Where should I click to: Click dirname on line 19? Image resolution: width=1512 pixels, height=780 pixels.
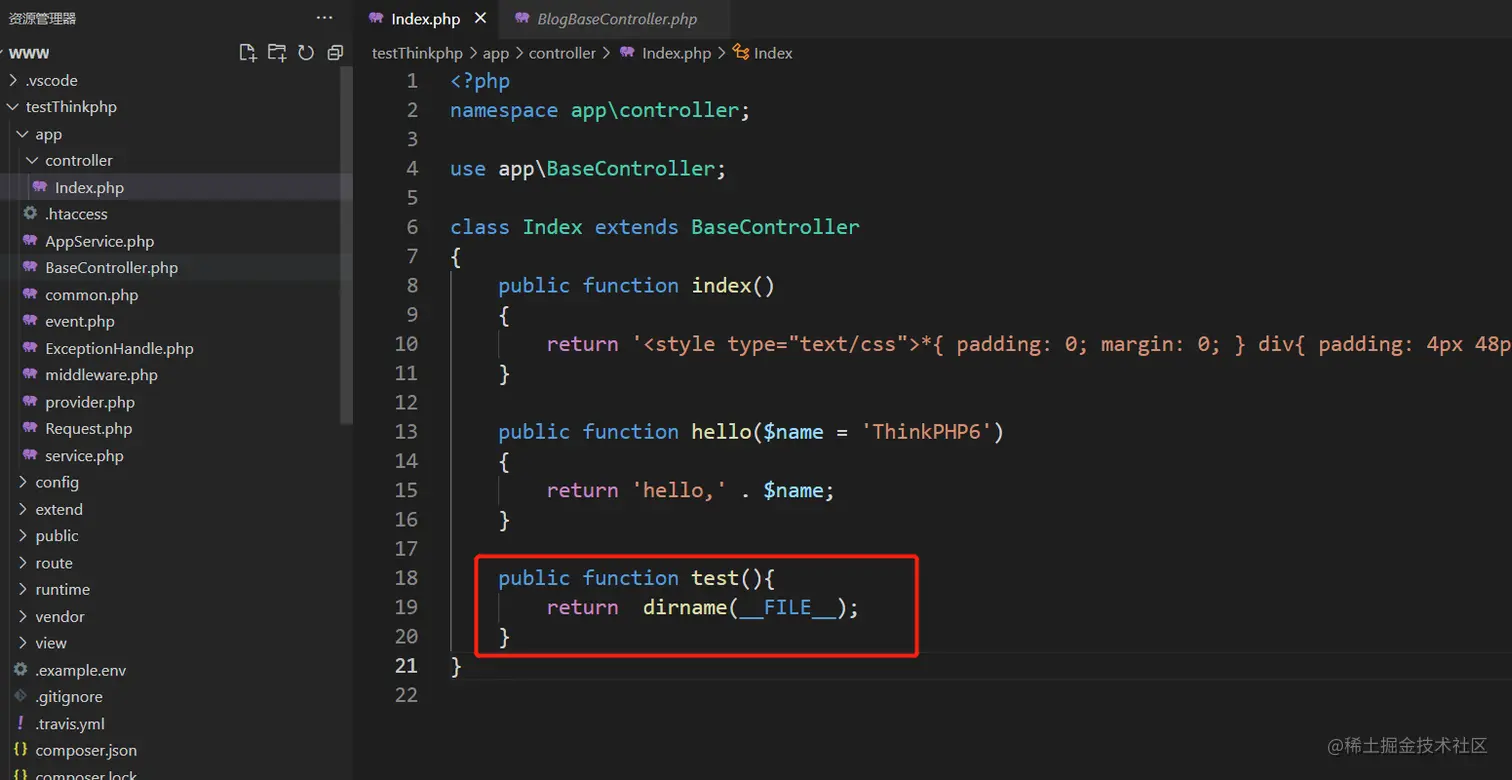pos(684,607)
